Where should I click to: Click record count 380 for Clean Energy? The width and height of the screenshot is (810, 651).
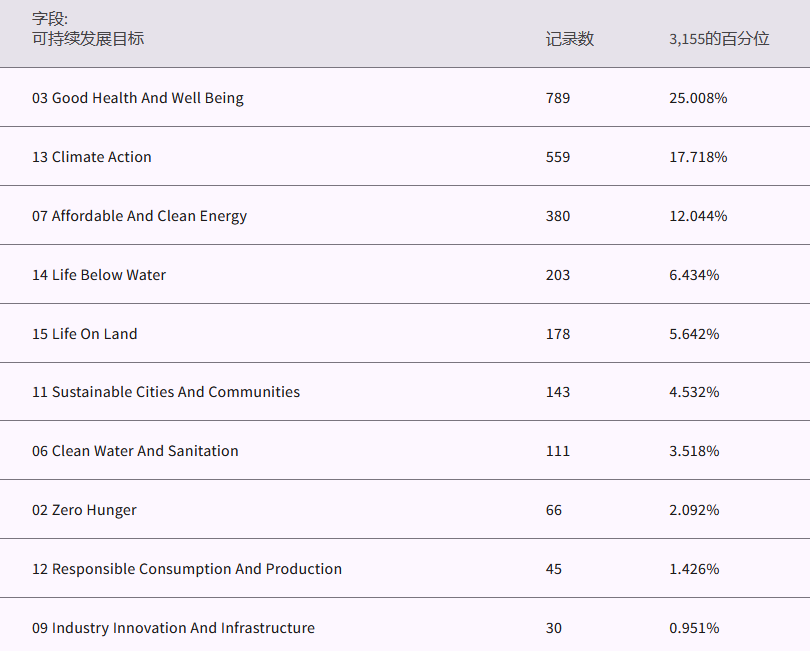[x=558, y=216]
